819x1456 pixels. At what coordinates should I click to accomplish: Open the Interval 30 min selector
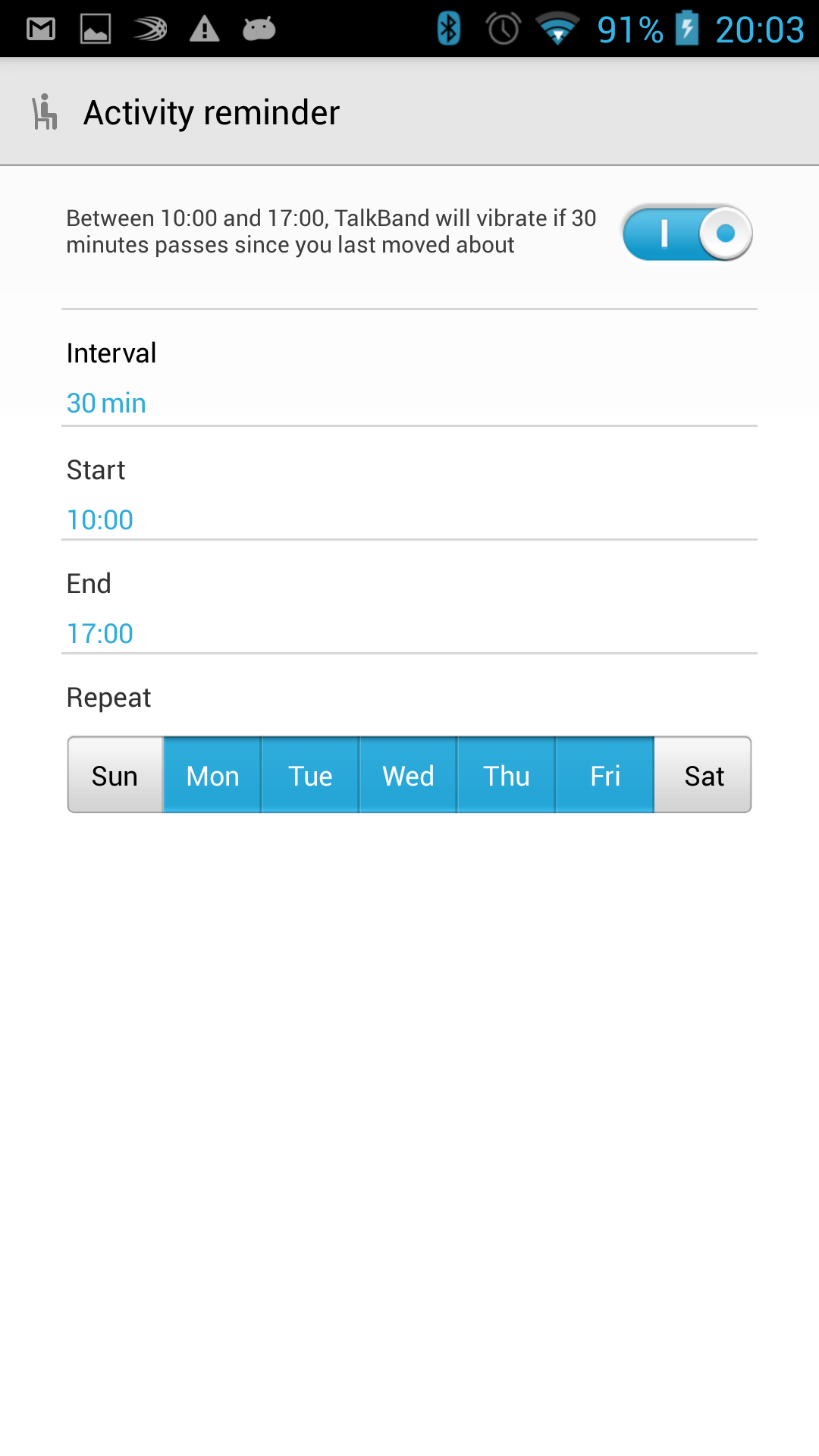pyautogui.click(x=409, y=378)
